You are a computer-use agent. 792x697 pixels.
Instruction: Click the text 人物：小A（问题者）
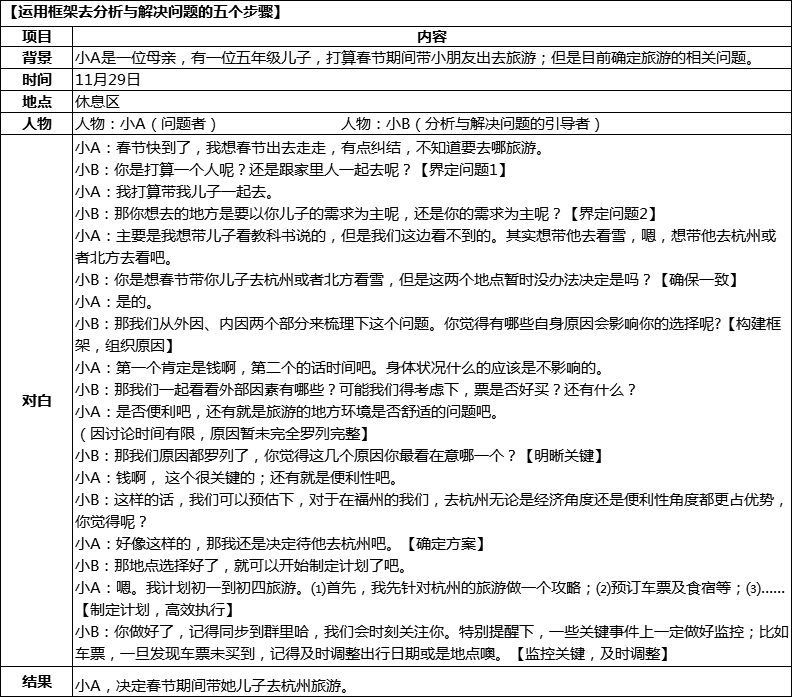tap(146, 124)
